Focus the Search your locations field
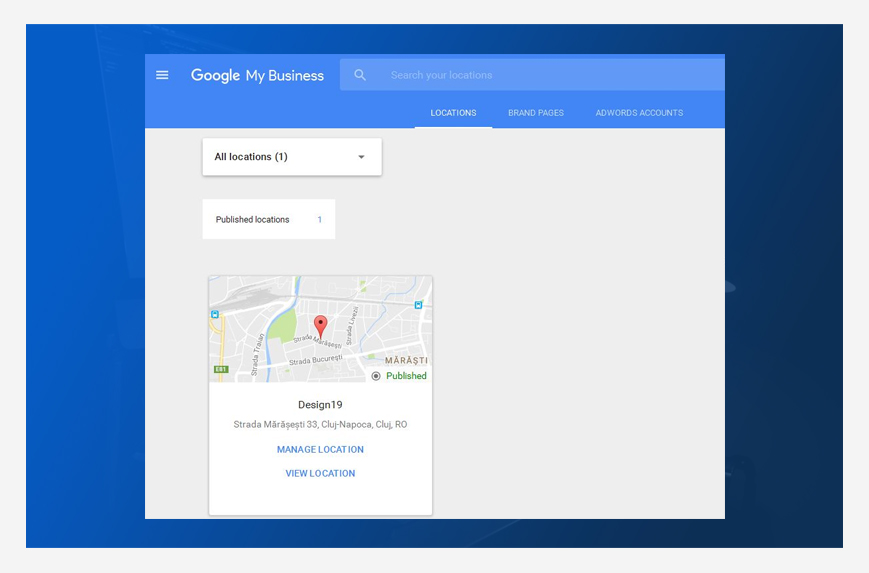Image resolution: width=869 pixels, height=573 pixels. [x=532, y=75]
